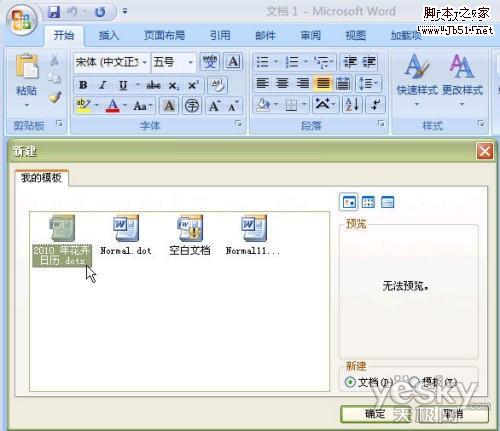Switch to the 引用 ribbon tab
The width and height of the screenshot is (500, 431).
220,35
